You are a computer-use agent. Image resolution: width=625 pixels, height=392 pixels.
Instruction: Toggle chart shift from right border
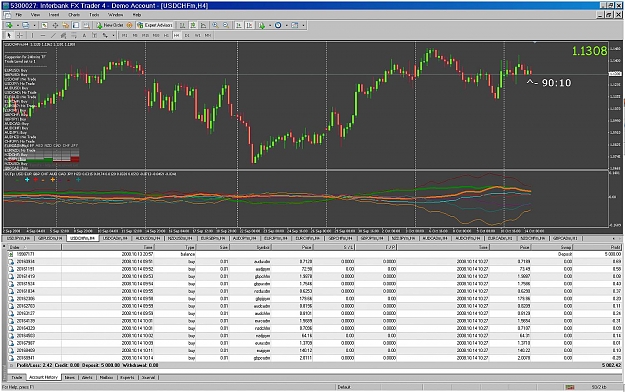point(249,25)
